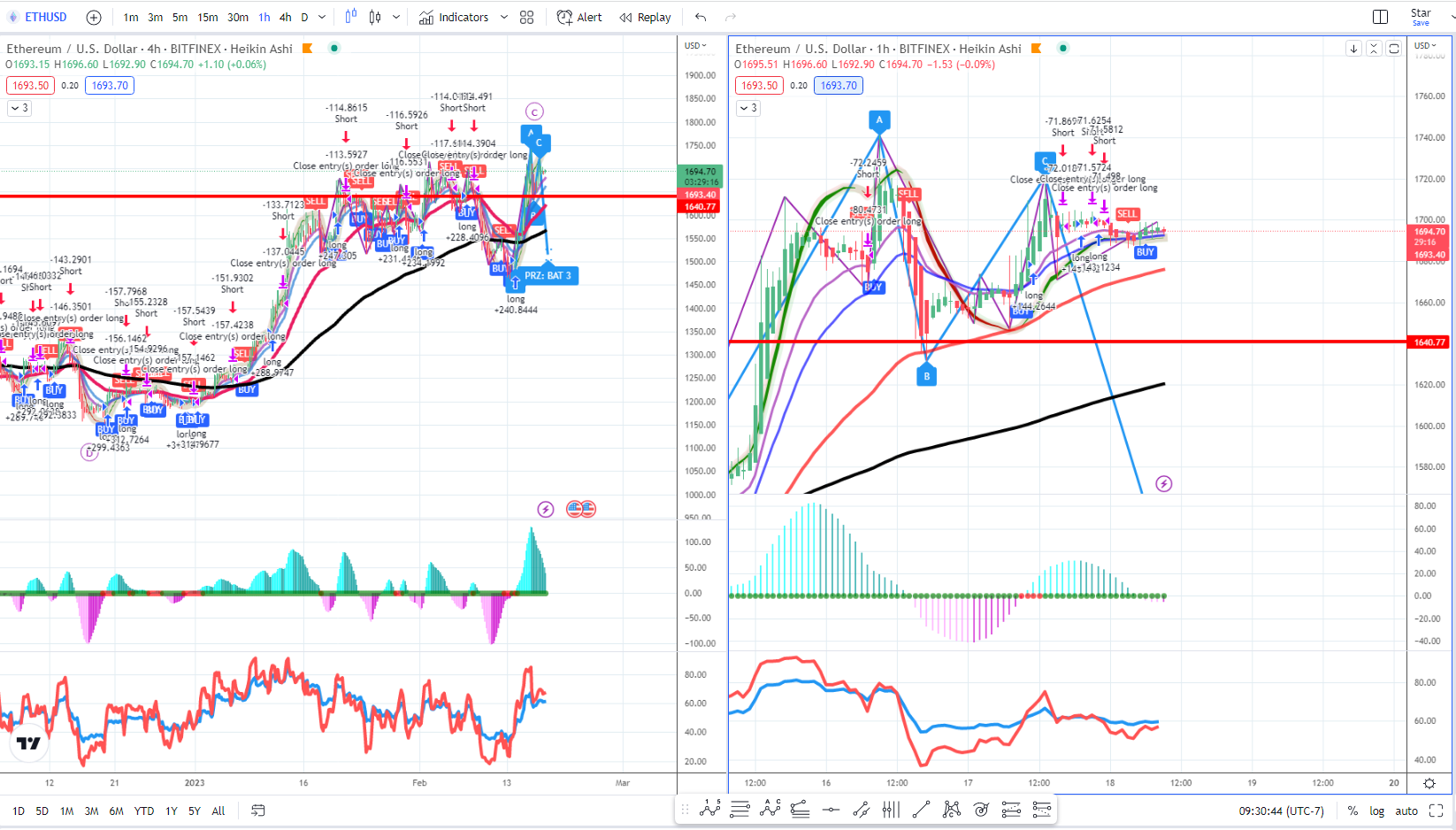Open the Indicators dialog
This screenshot has width=1456, height=830.
(x=454, y=17)
